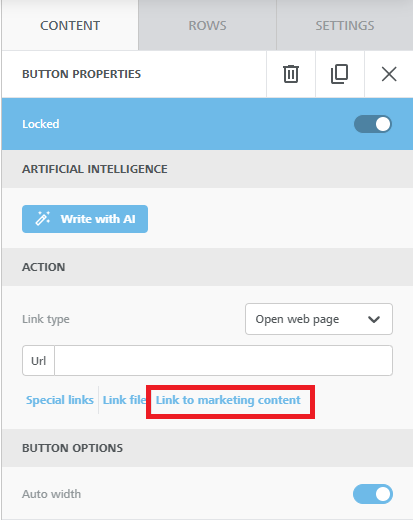This screenshot has width=413, height=520.
Task: Click the chevron arrow on Open web page
Action: pos(374,319)
